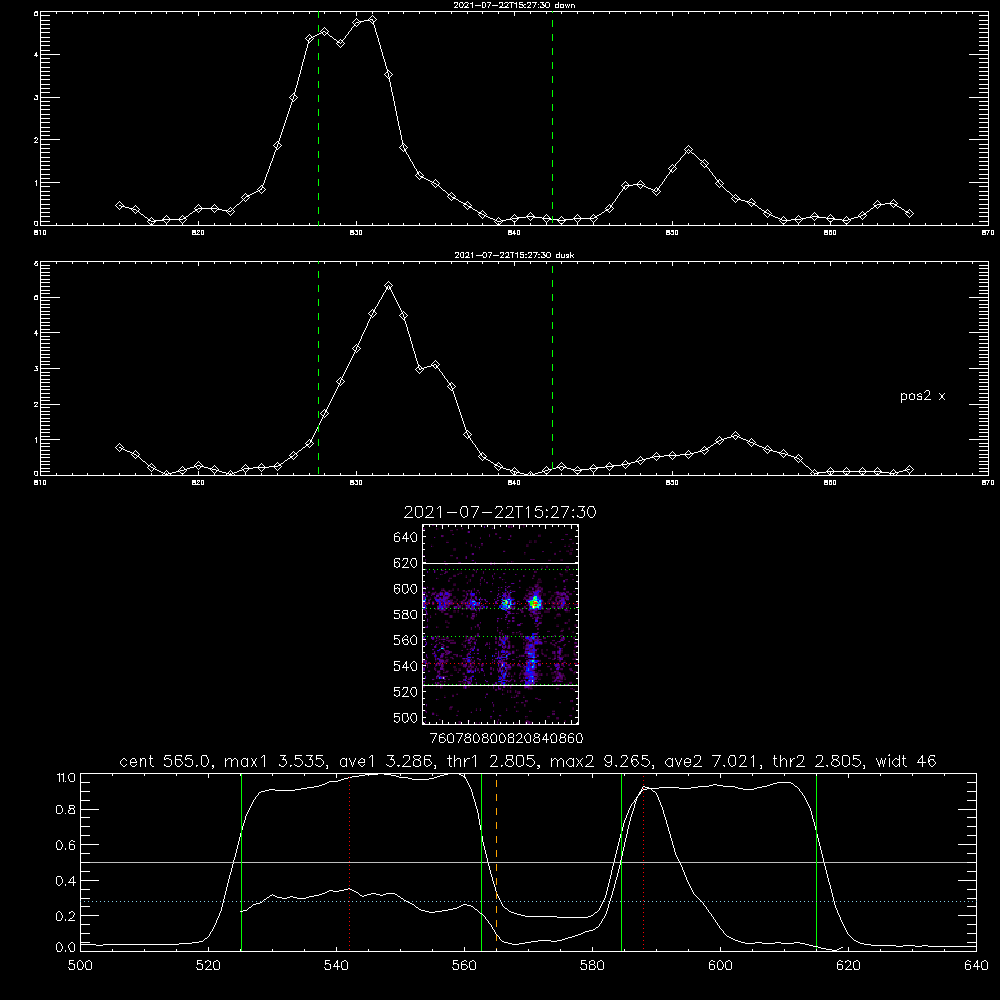Click the 0.0 y-axis label of bottom plot

click(66, 948)
